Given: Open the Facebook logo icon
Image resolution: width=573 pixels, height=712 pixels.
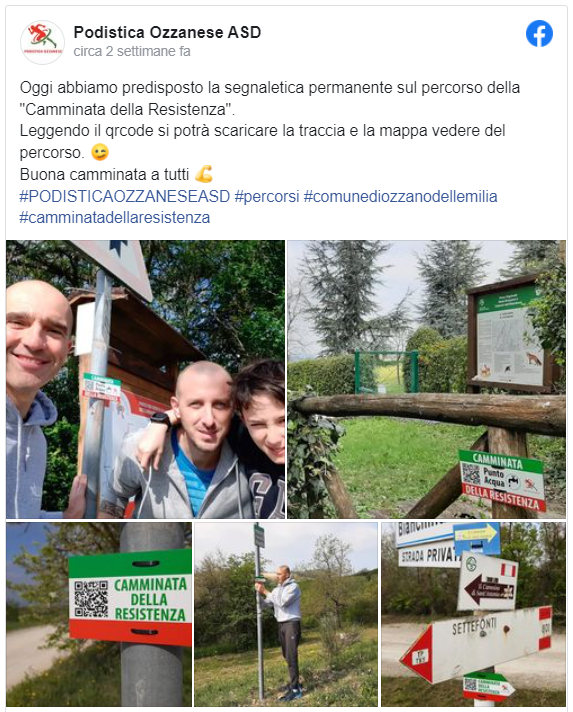Looking at the screenshot, I should [539, 34].
